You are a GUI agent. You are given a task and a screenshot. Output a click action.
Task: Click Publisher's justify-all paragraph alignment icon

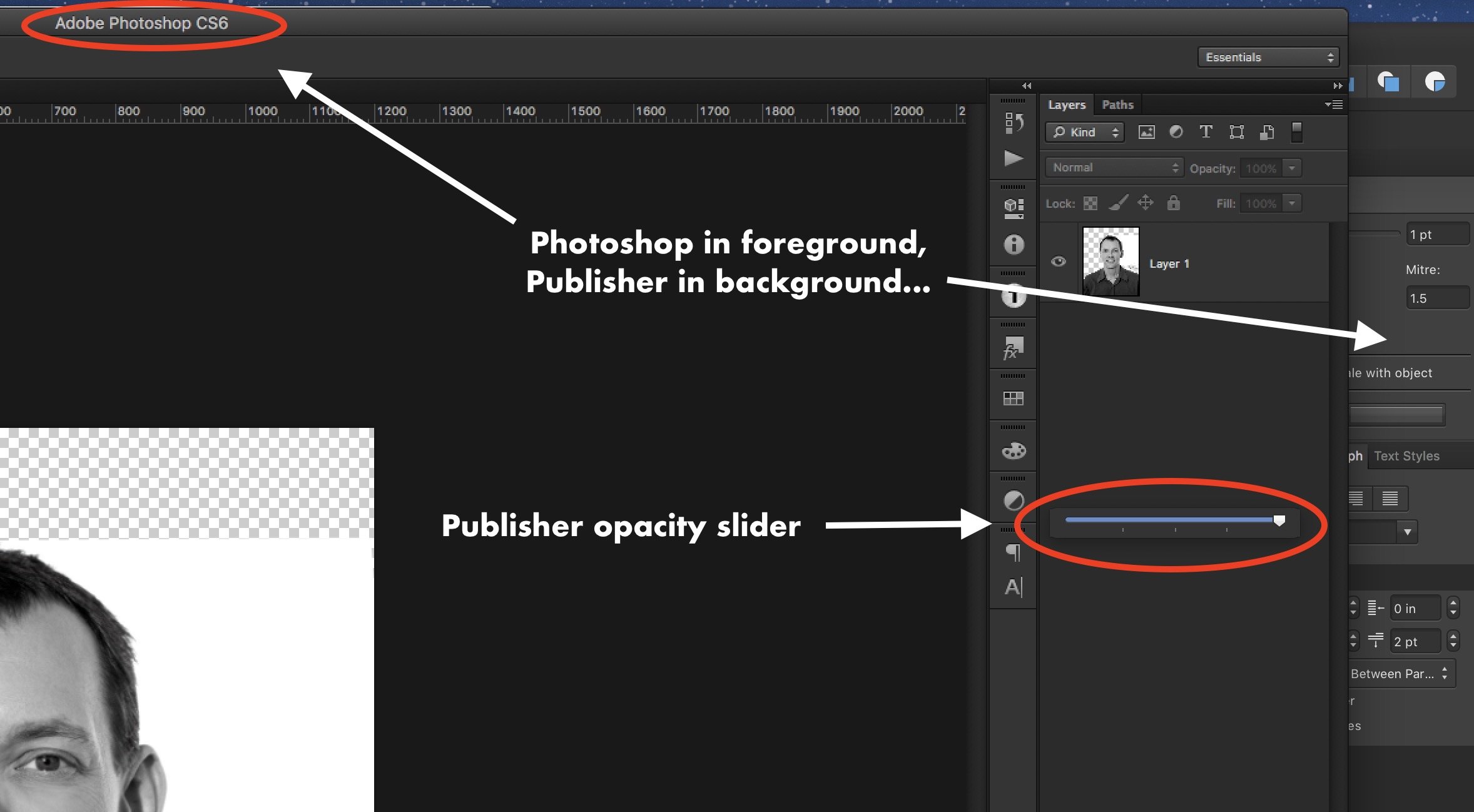(x=1390, y=499)
